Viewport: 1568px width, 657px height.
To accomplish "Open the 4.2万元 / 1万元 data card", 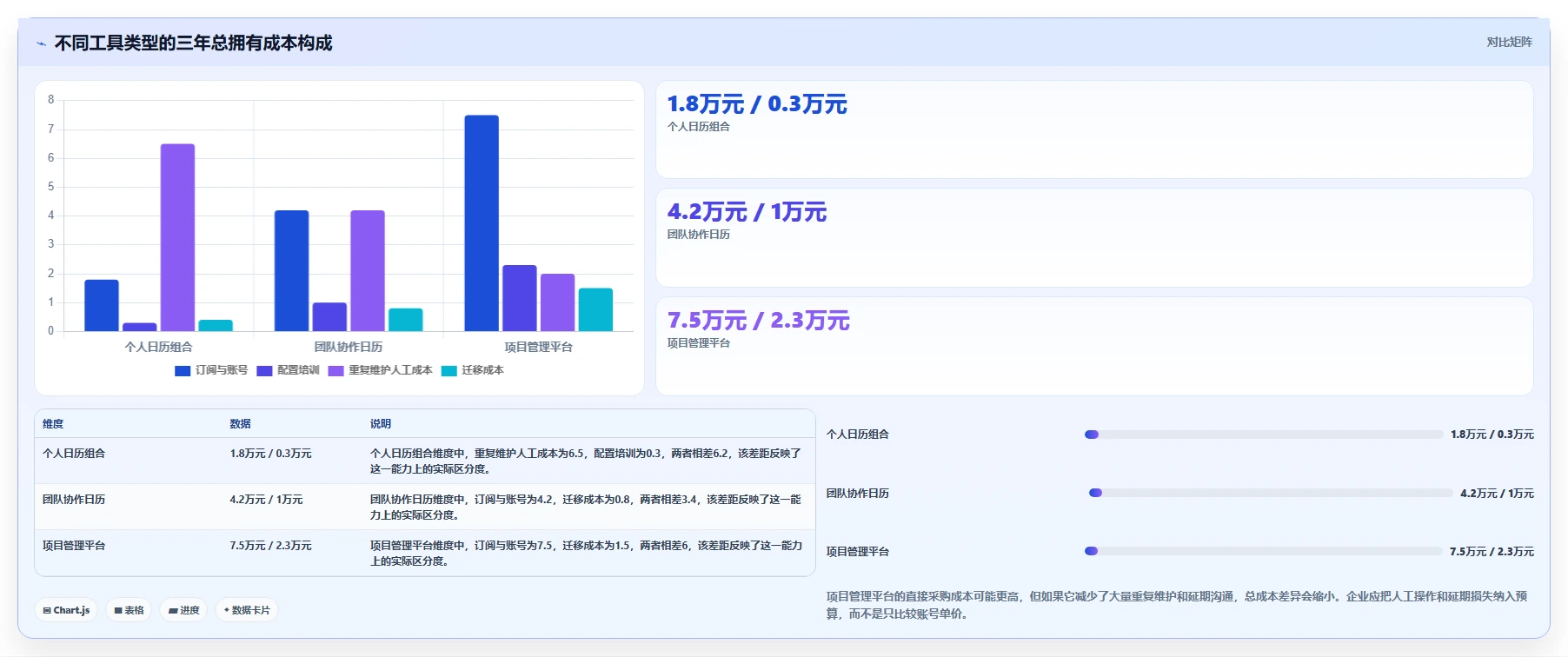I will pos(1094,238).
